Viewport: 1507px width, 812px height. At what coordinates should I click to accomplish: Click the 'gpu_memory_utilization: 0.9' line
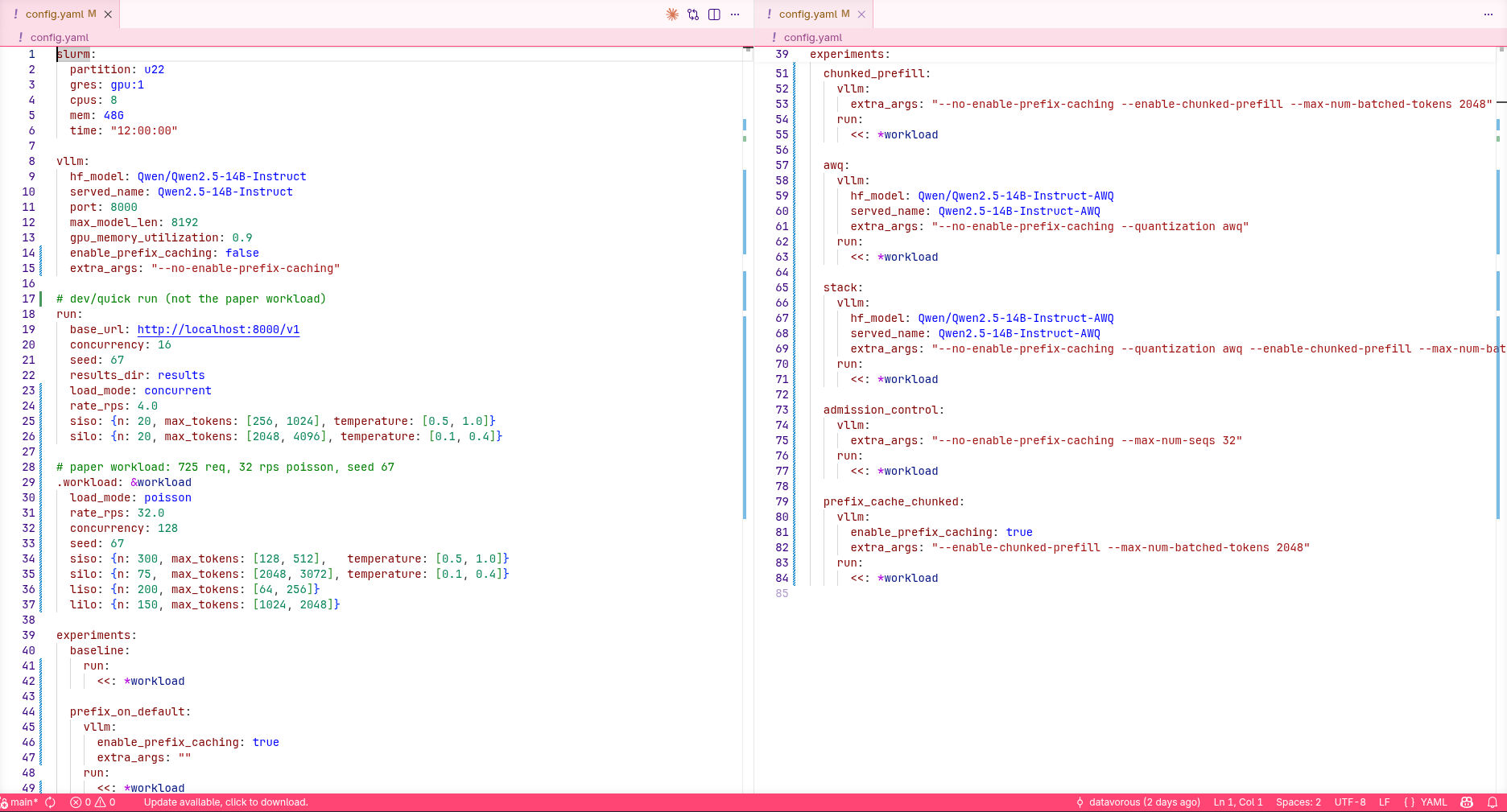pyautogui.click(x=161, y=237)
